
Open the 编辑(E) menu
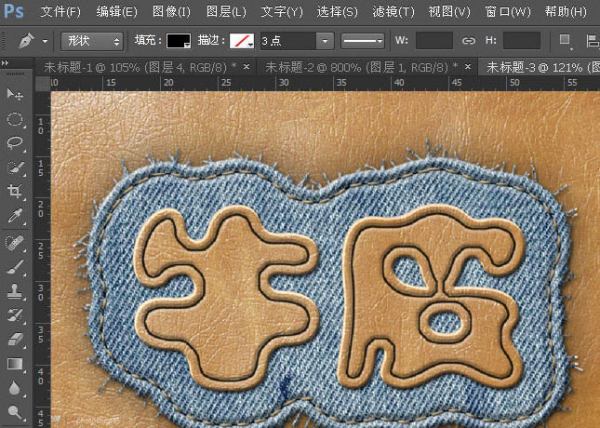click(117, 12)
